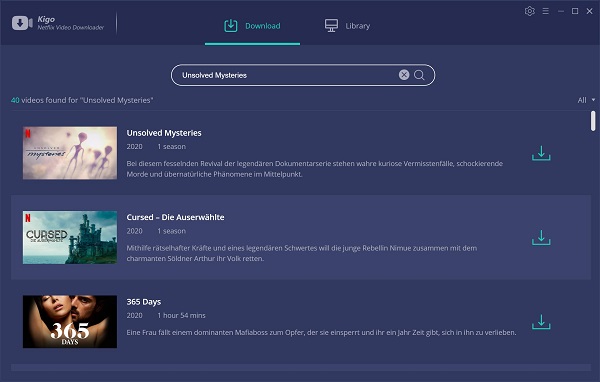Viewport: 600px width, 382px height.
Task: Clear the search field with the X icon
Action: [404, 75]
